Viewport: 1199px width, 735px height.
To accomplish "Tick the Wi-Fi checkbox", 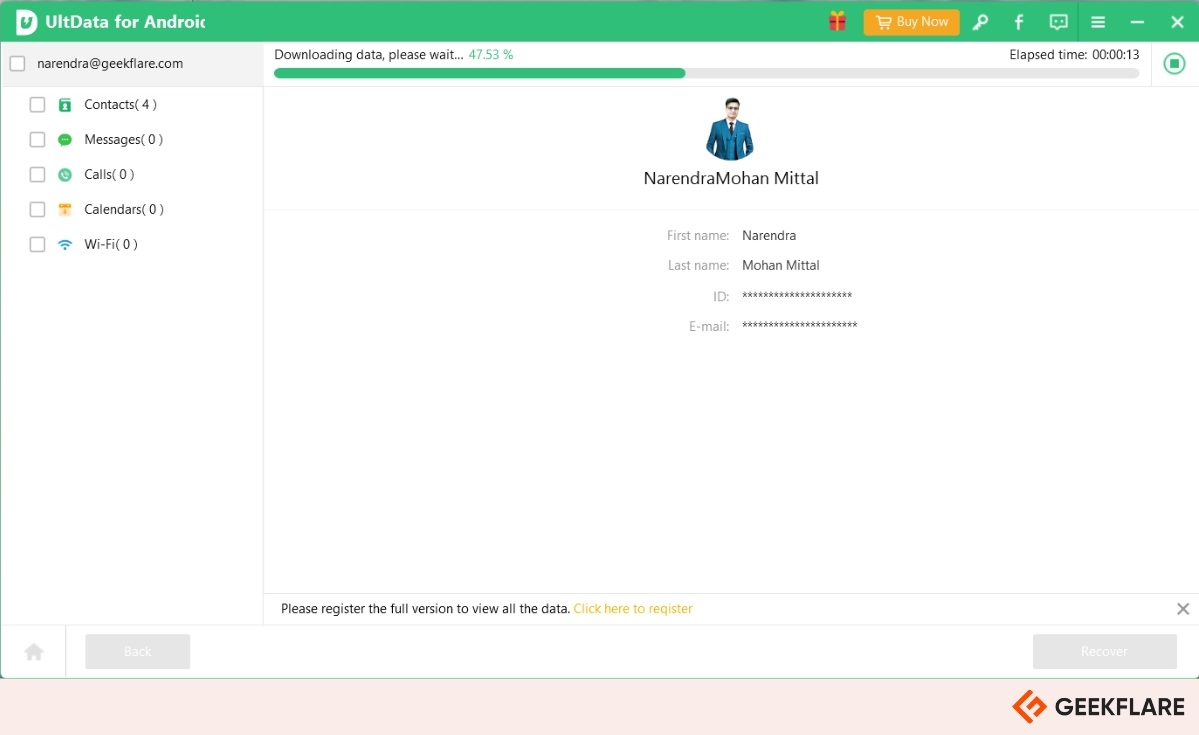I will [37, 244].
